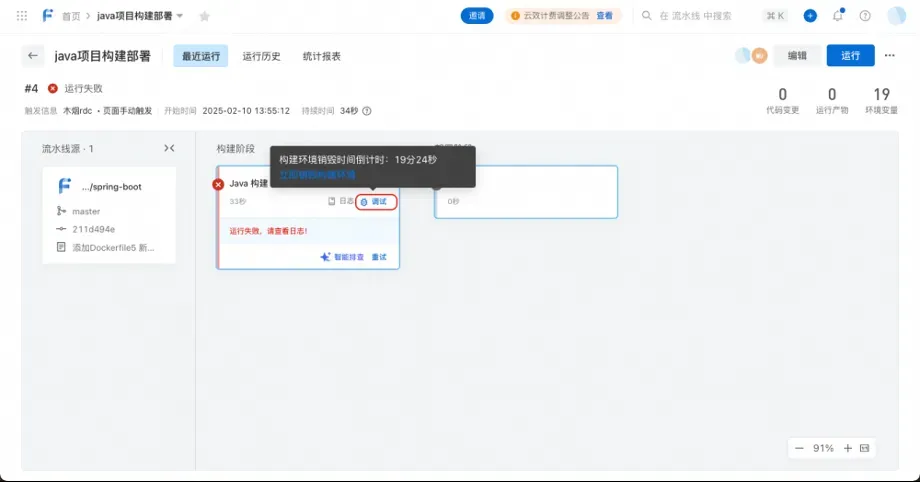Image resolution: width=920 pixels, height=482 pixels.
Task: Zoom in with the plus button
Action: pos(847,449)
